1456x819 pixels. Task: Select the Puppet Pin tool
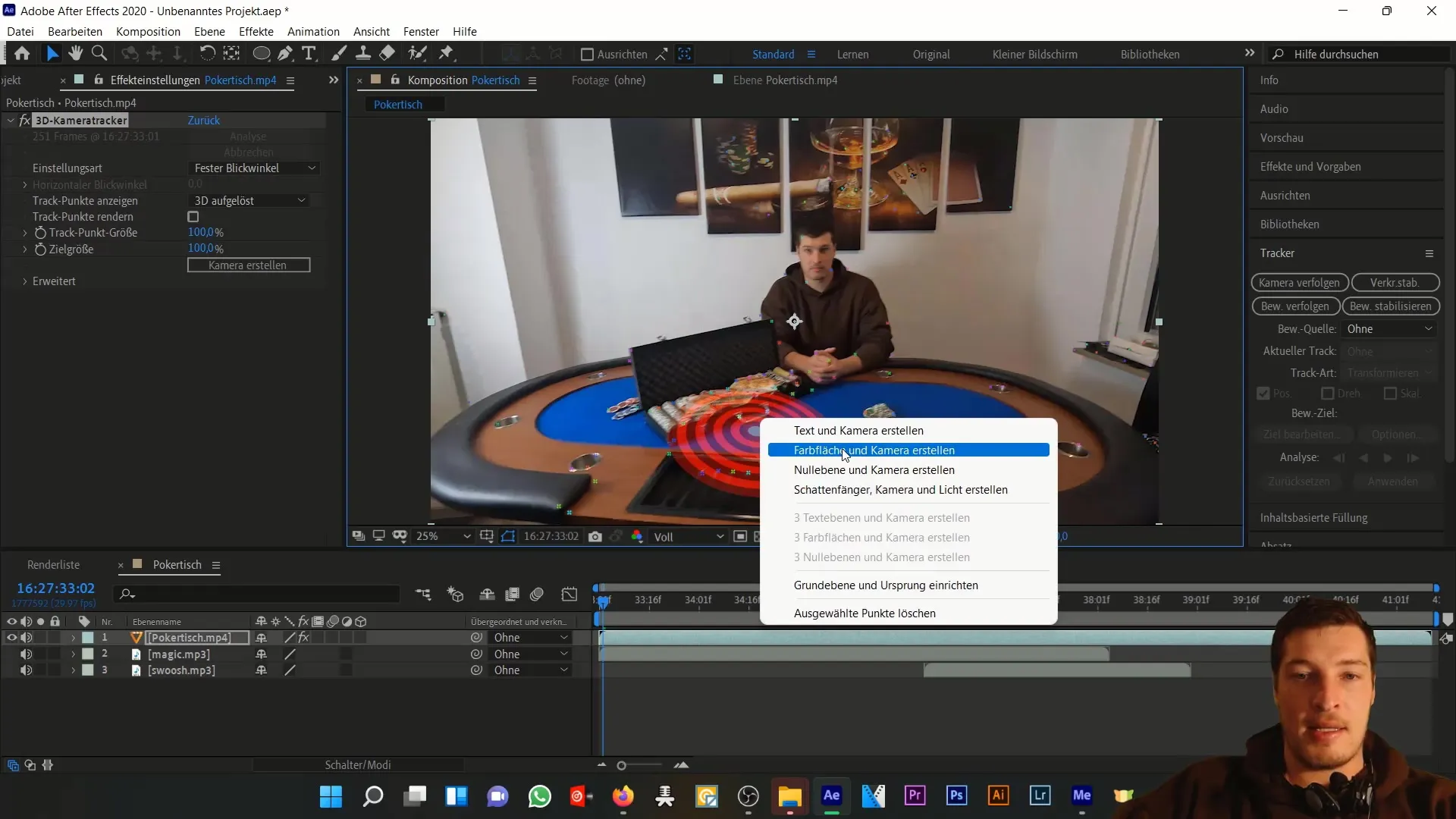click(x=446, y=53)
